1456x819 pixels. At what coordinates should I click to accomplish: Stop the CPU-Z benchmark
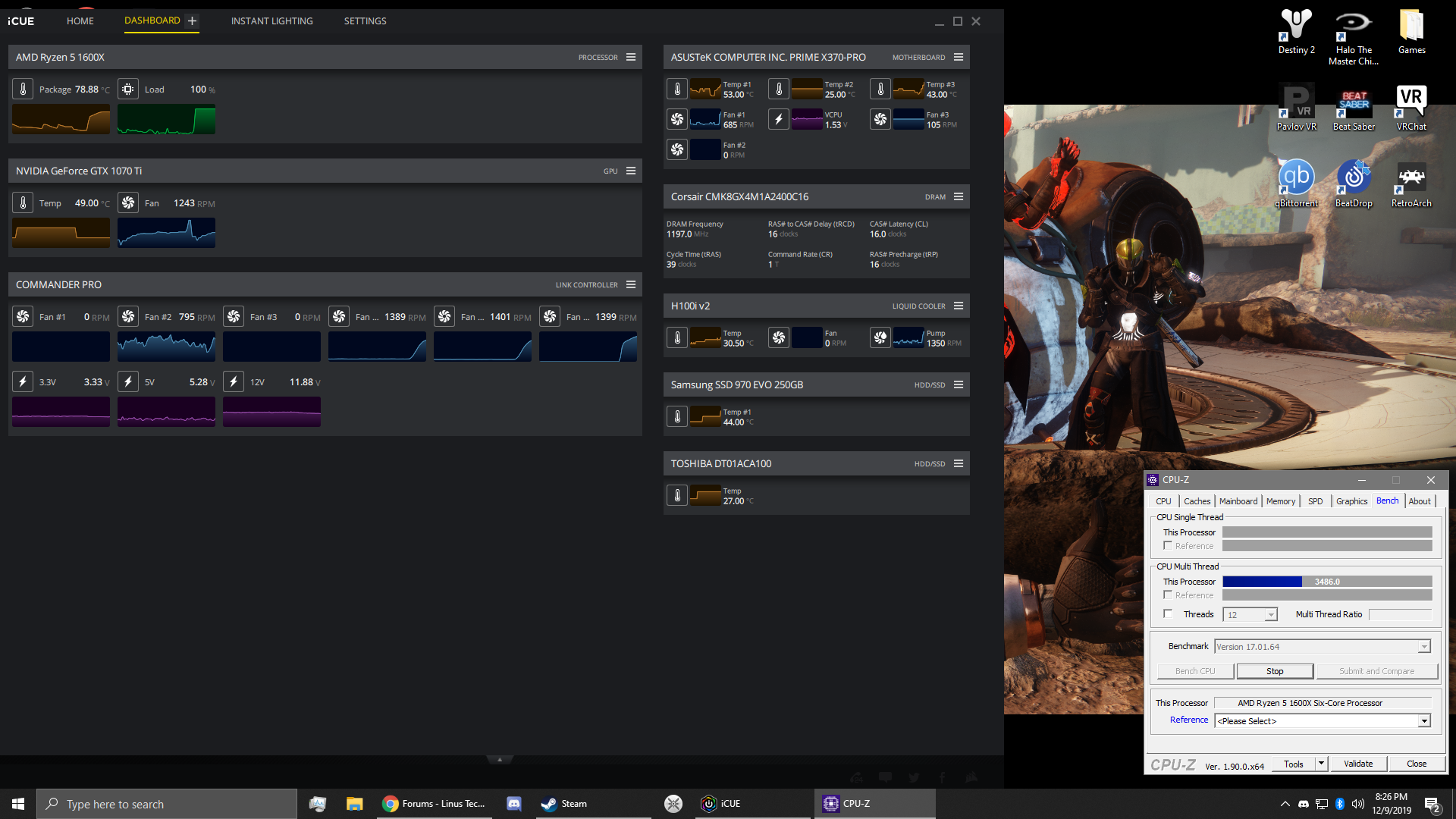click(x=1275, y=671)
